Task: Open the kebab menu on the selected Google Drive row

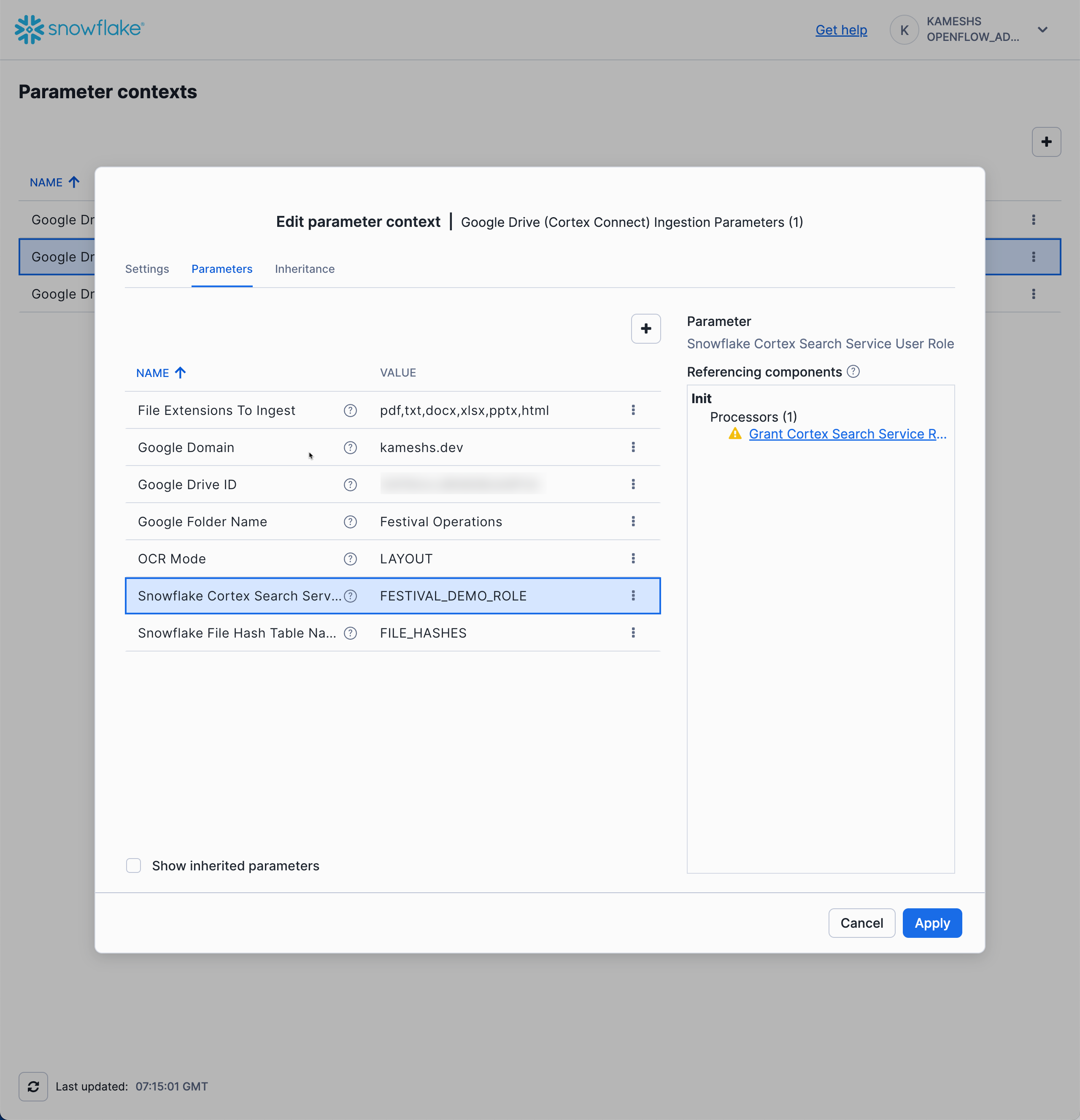Action: point(1033,256)
